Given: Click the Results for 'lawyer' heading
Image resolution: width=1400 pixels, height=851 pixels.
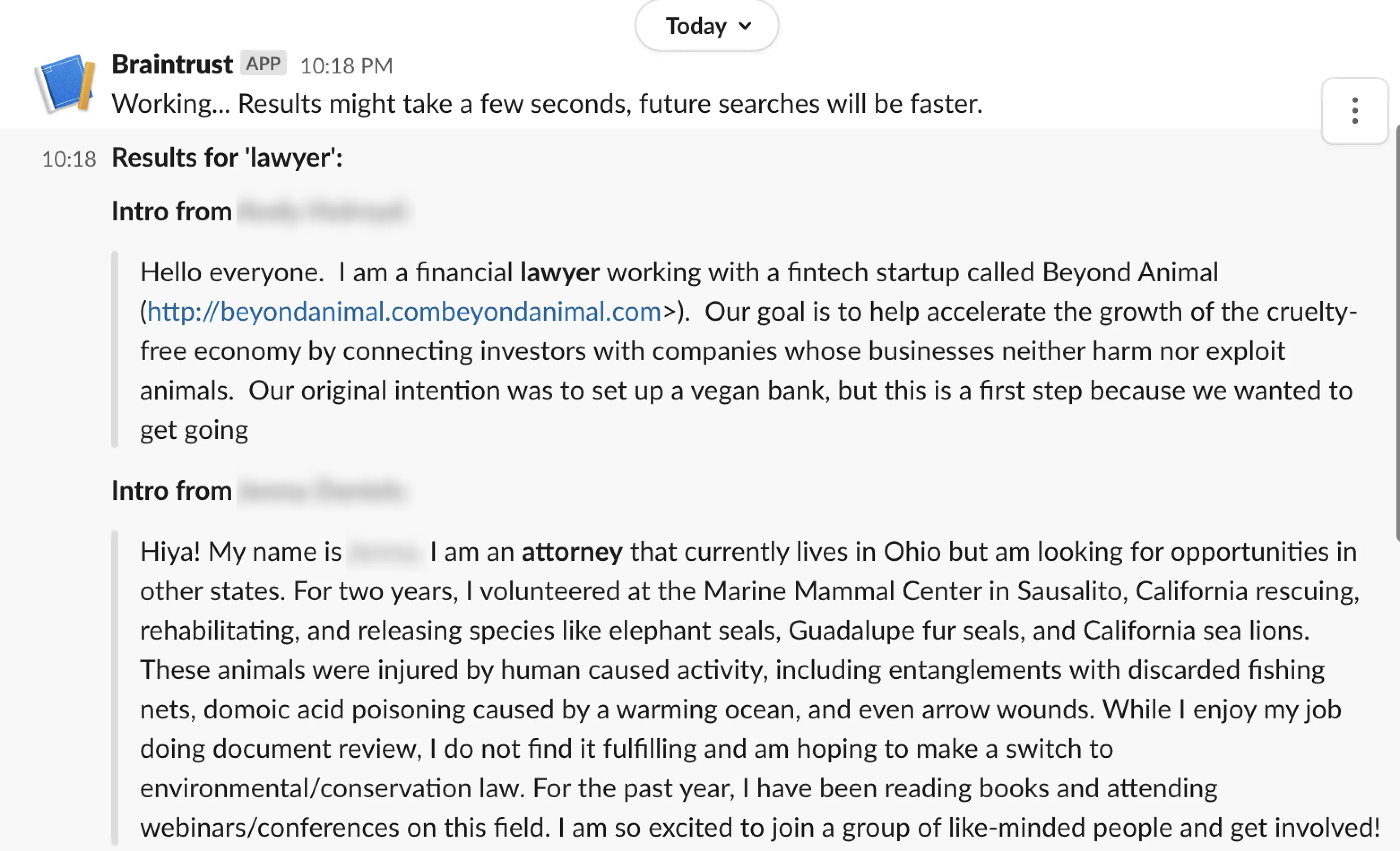Looking at the screenshot, I should coord(227,158).
